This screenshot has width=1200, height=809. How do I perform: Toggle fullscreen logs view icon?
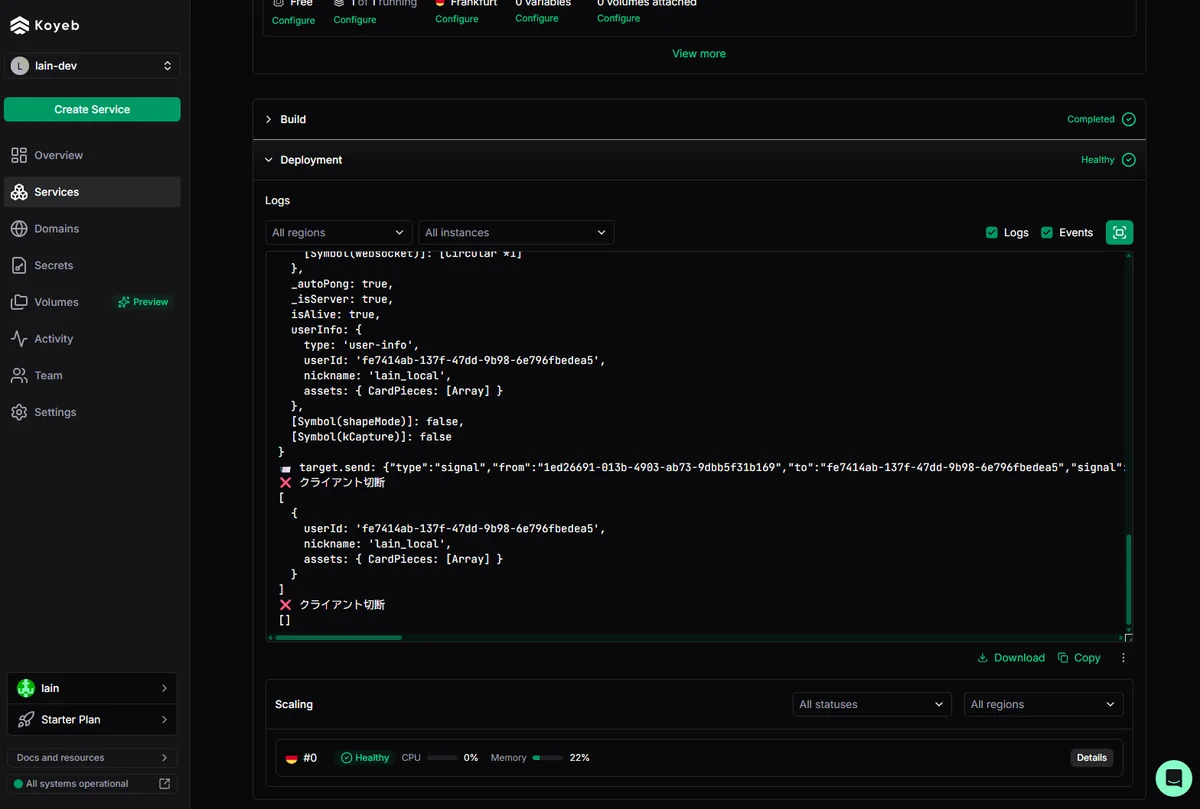(x=1119, y=233)
